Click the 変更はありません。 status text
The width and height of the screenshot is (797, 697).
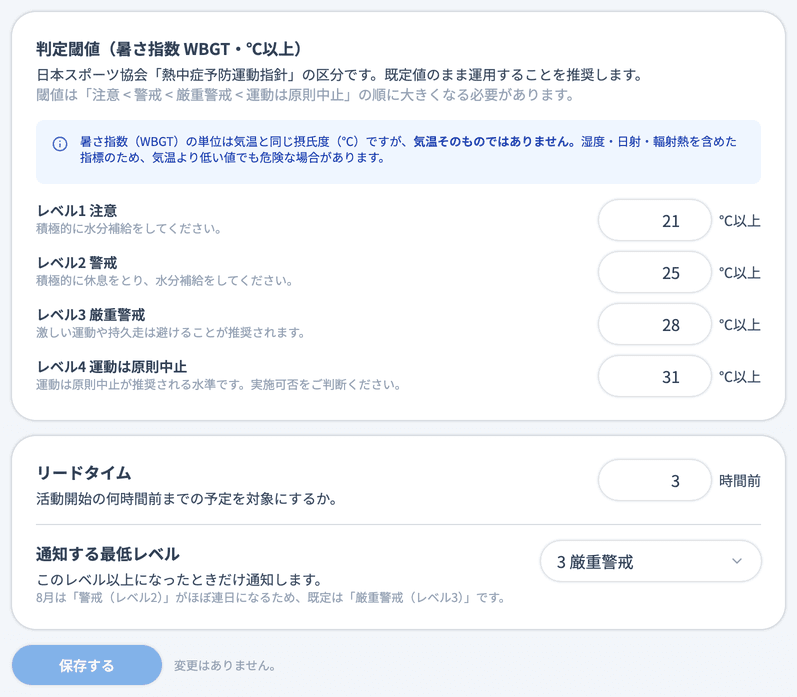225,665
